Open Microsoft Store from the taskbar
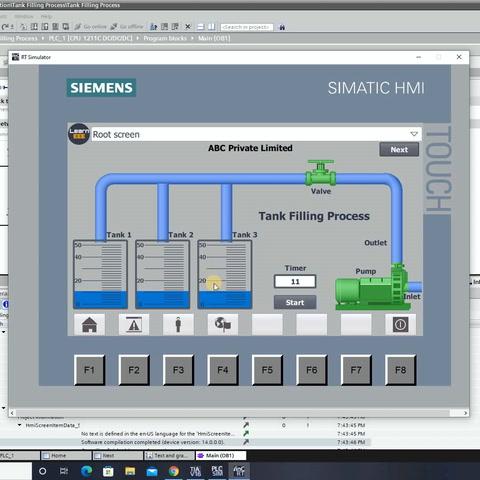Screen dimensions: 480x480 (108, 471)
